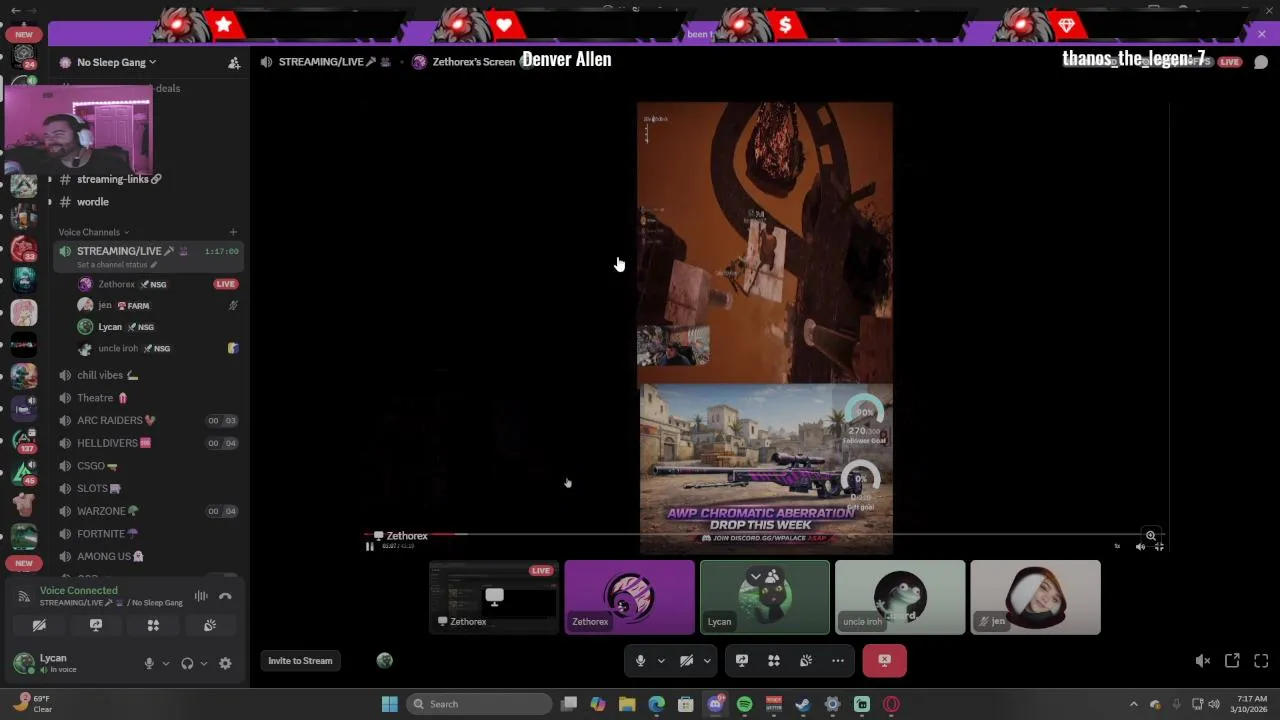Image resolution: width=1280 pixels, height=720 pixels.
Task: Toggle camera in the voice connected panel
Action: pos(39,625)
